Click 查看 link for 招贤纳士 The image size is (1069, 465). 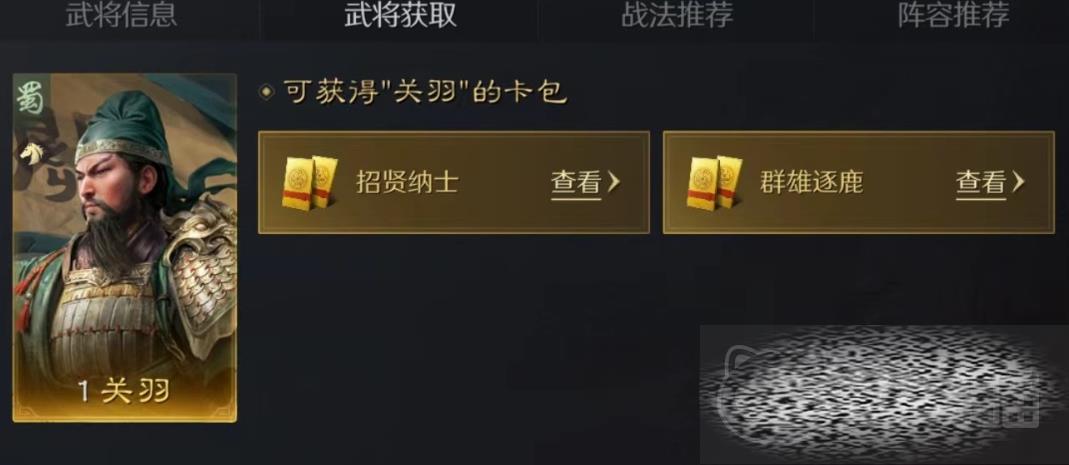click(576, 183)
